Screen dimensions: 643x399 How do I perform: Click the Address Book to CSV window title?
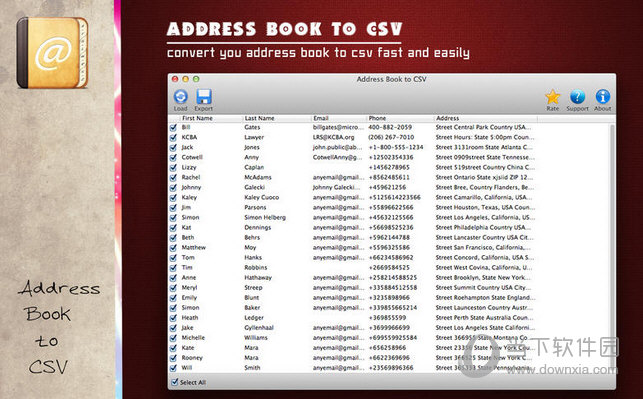coord(391,79)
